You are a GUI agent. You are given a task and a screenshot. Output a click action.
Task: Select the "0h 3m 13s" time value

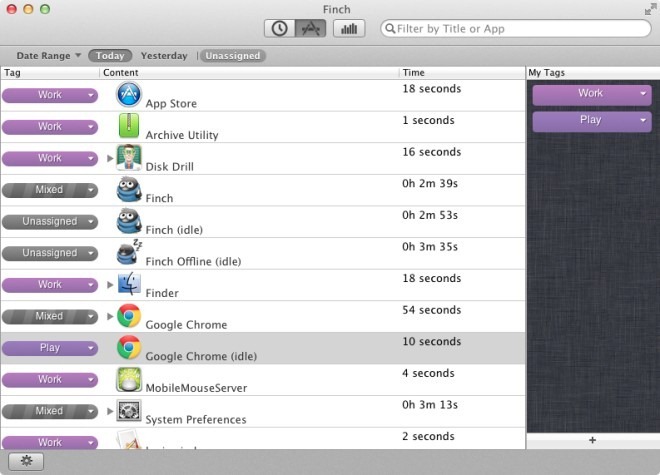430,405
